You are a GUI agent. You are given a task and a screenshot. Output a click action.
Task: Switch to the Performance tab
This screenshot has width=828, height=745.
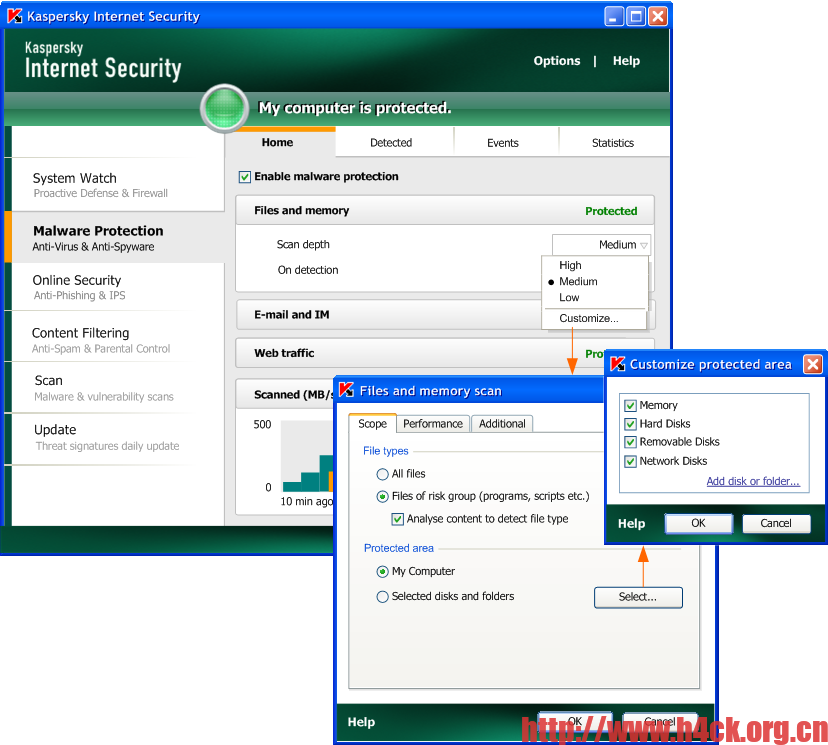pyautogui.click(x=433, y=423)
